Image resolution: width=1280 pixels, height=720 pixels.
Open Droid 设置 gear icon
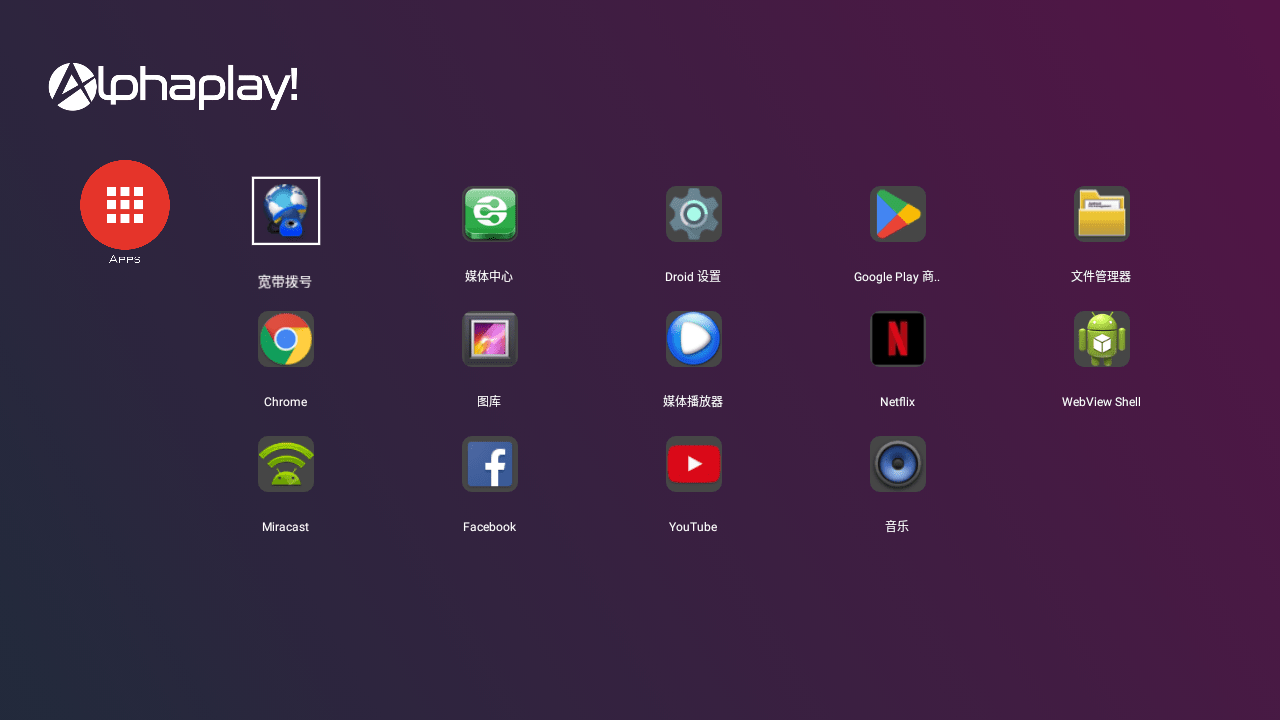tap(694, 214)
